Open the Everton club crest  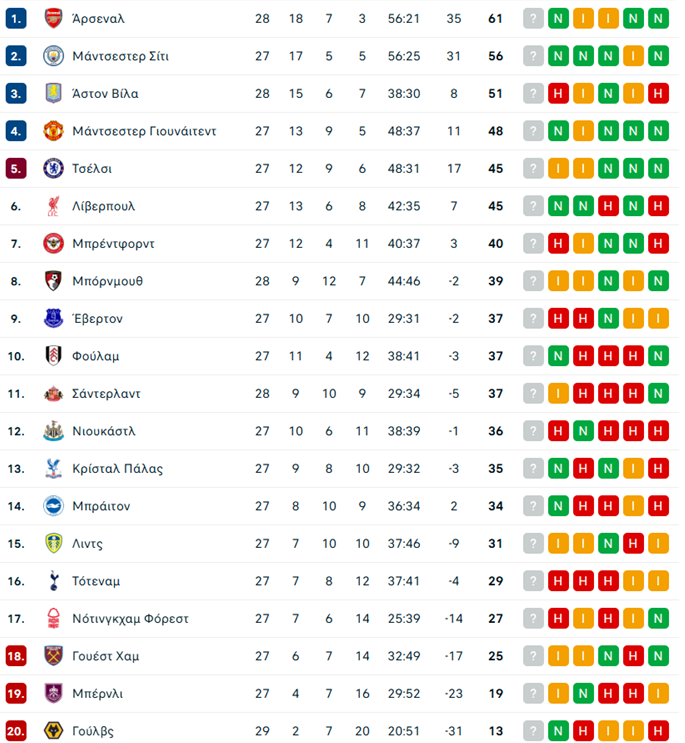coord(53,318)
